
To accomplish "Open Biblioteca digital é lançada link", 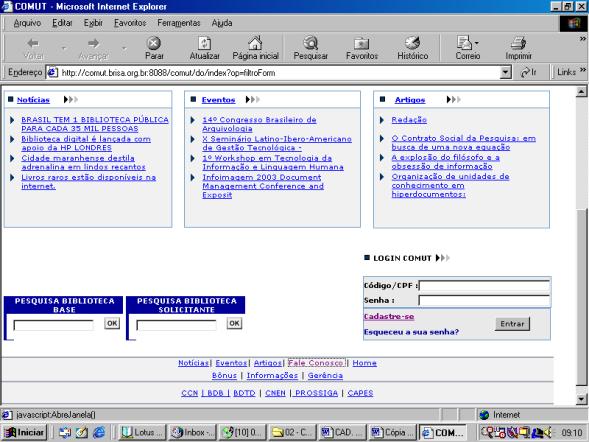I will pyautogui.click(x=86, y=143).
